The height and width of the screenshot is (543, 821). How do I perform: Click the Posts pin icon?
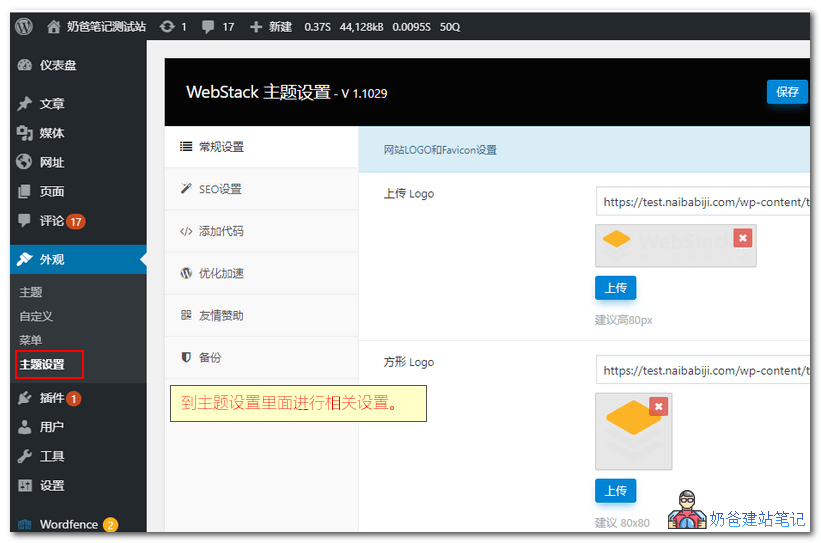25,104
